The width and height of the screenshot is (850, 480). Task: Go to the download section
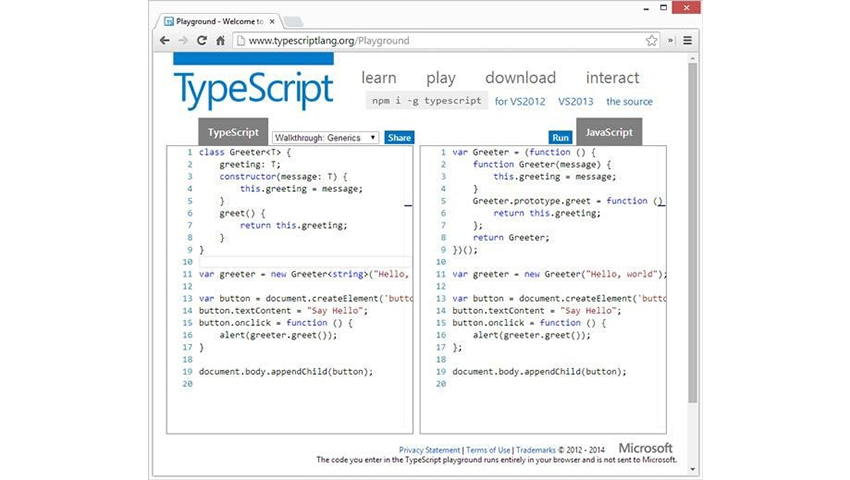pyautogui.click(x=520, y=78)
